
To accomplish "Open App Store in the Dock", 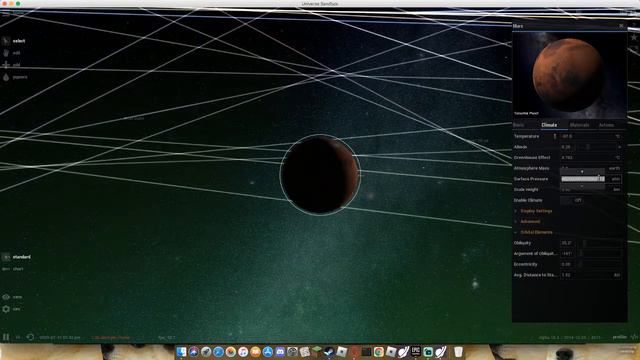I will 268,351.
